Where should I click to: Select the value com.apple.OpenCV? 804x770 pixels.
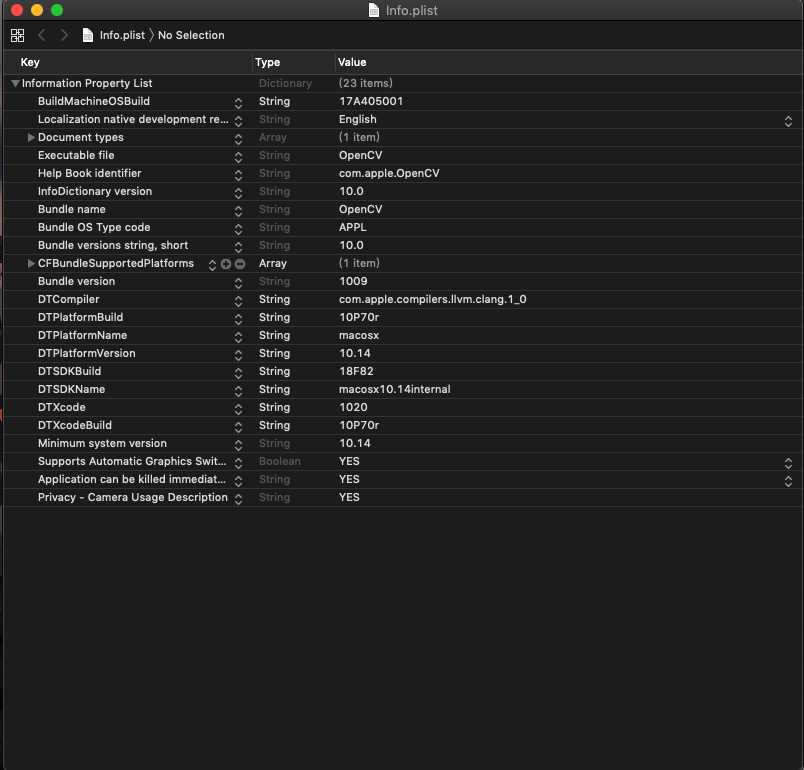point(389,173)
